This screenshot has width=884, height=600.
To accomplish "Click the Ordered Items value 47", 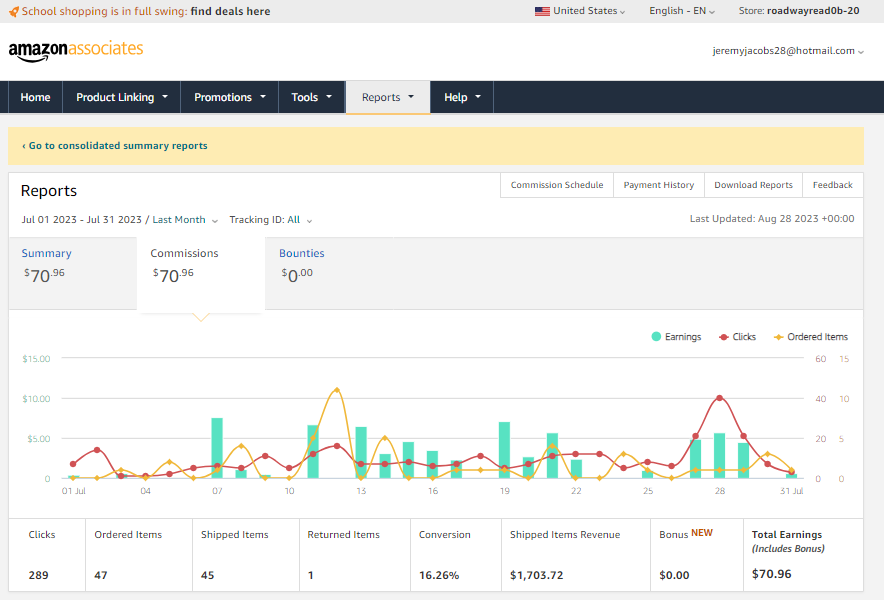I will (x=101, y=575).
